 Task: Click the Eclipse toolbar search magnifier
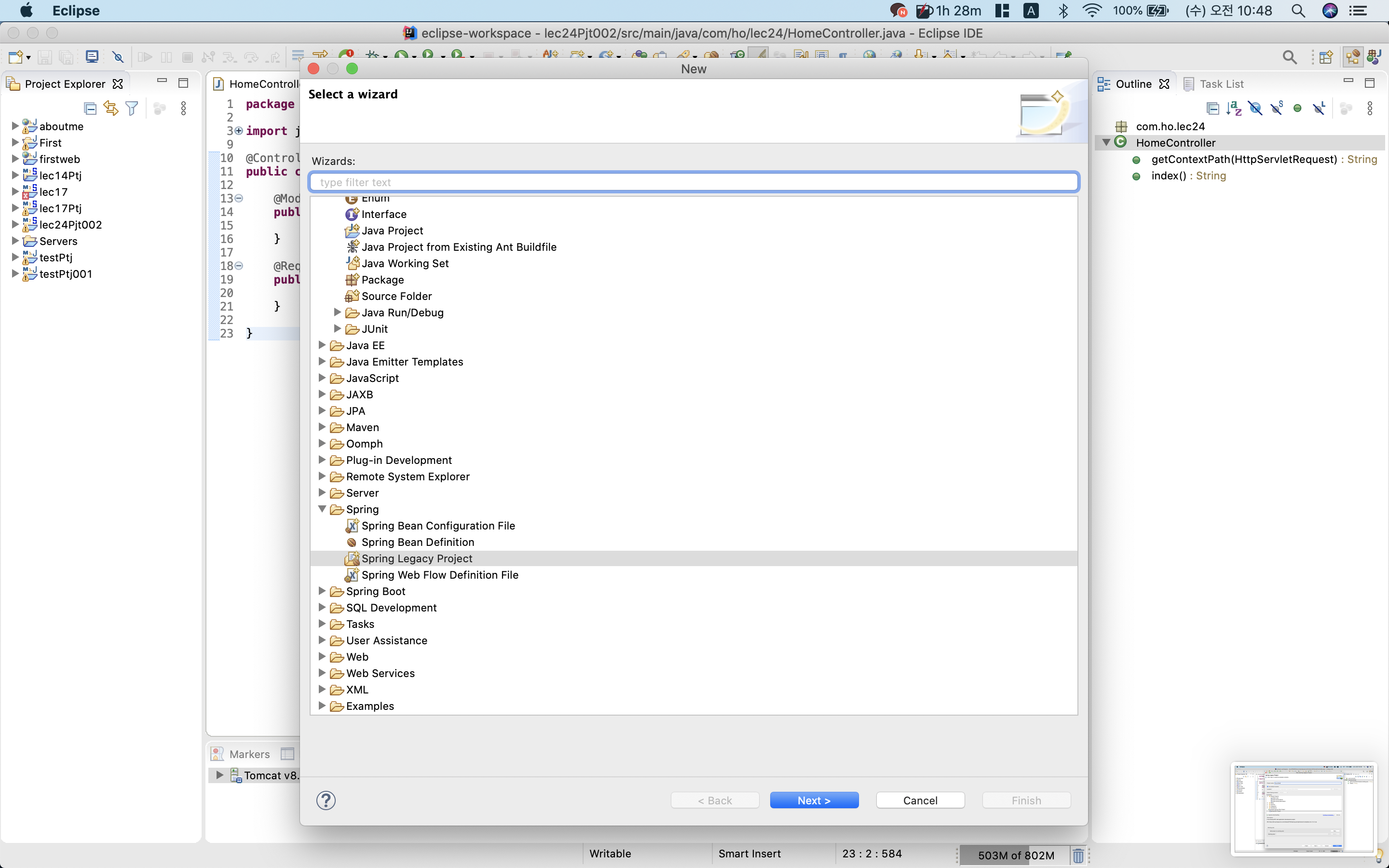point(1289,57)
